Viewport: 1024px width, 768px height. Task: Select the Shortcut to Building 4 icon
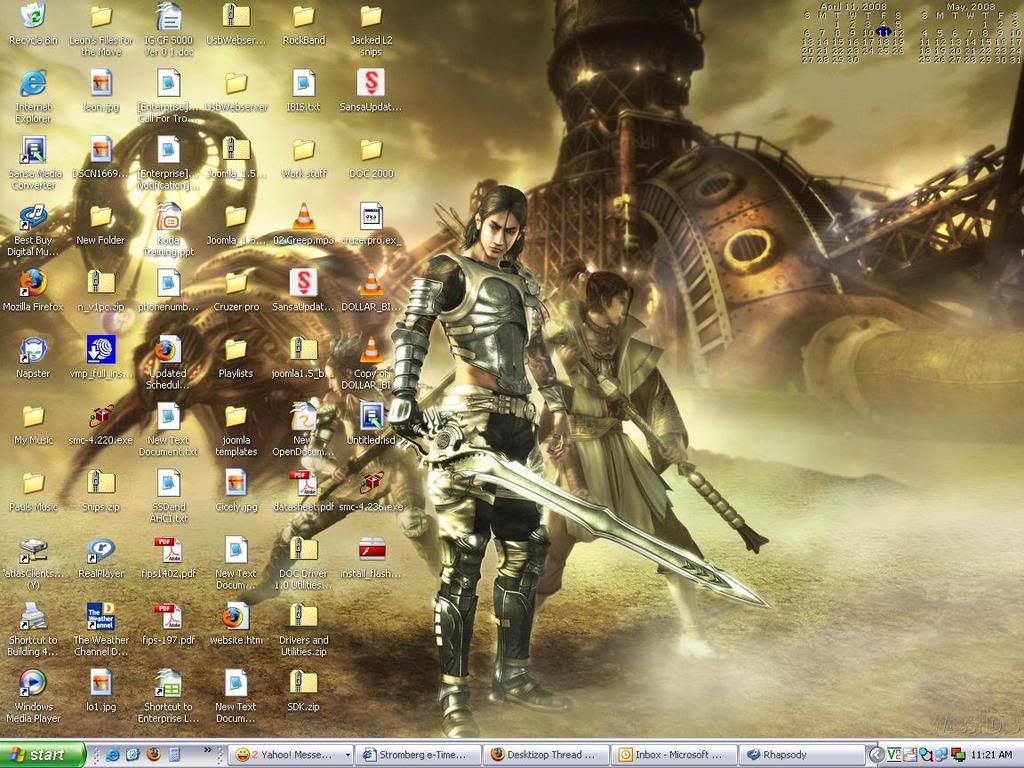[33, 630]
